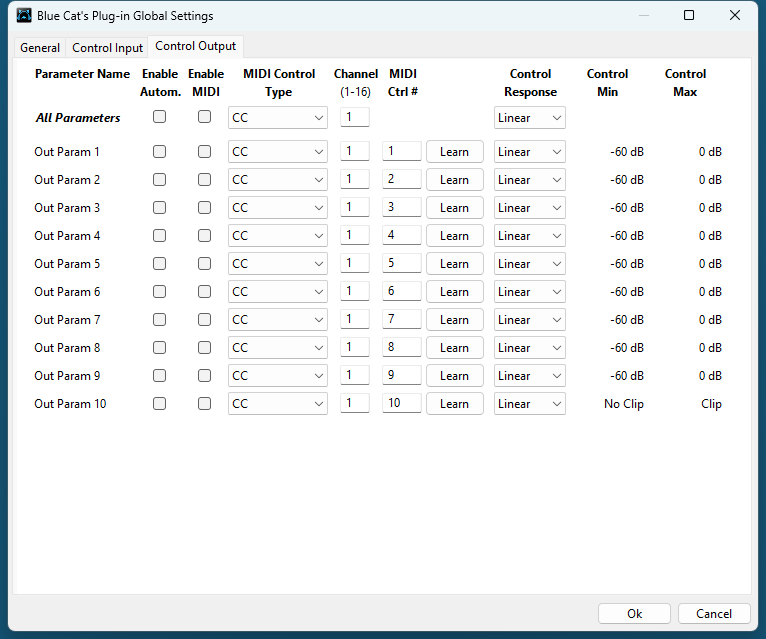Select the Control Output tab

(196, 46)
